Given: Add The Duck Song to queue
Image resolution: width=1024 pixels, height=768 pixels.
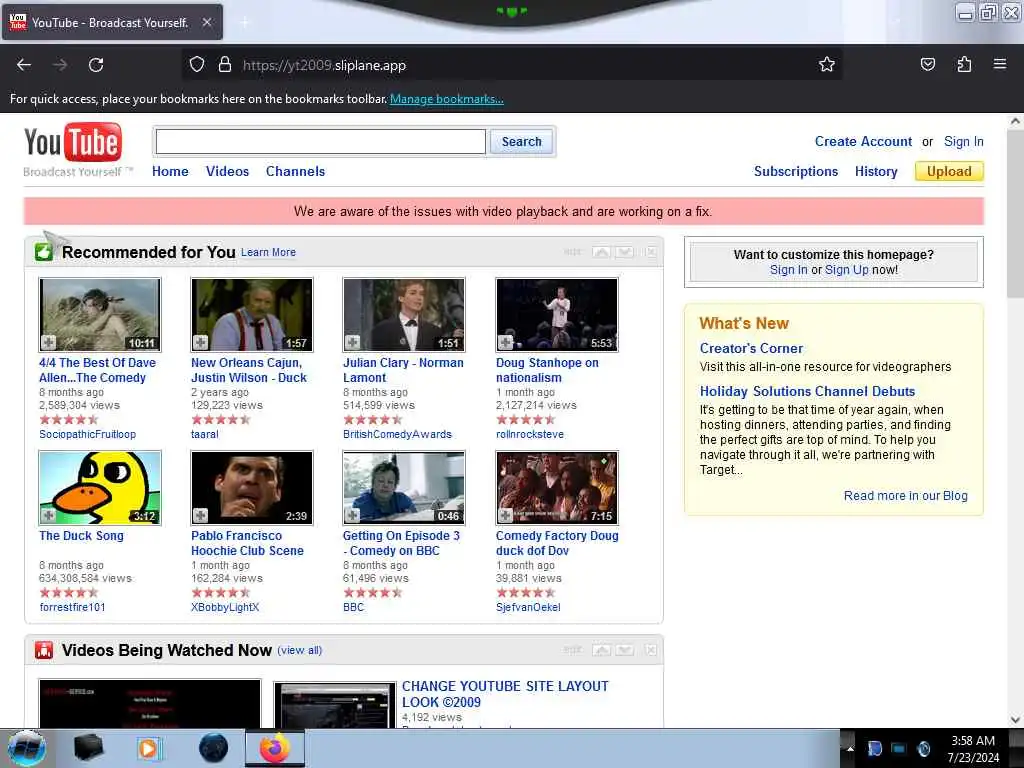Looking at the screenshot, I should pos(49,515).
